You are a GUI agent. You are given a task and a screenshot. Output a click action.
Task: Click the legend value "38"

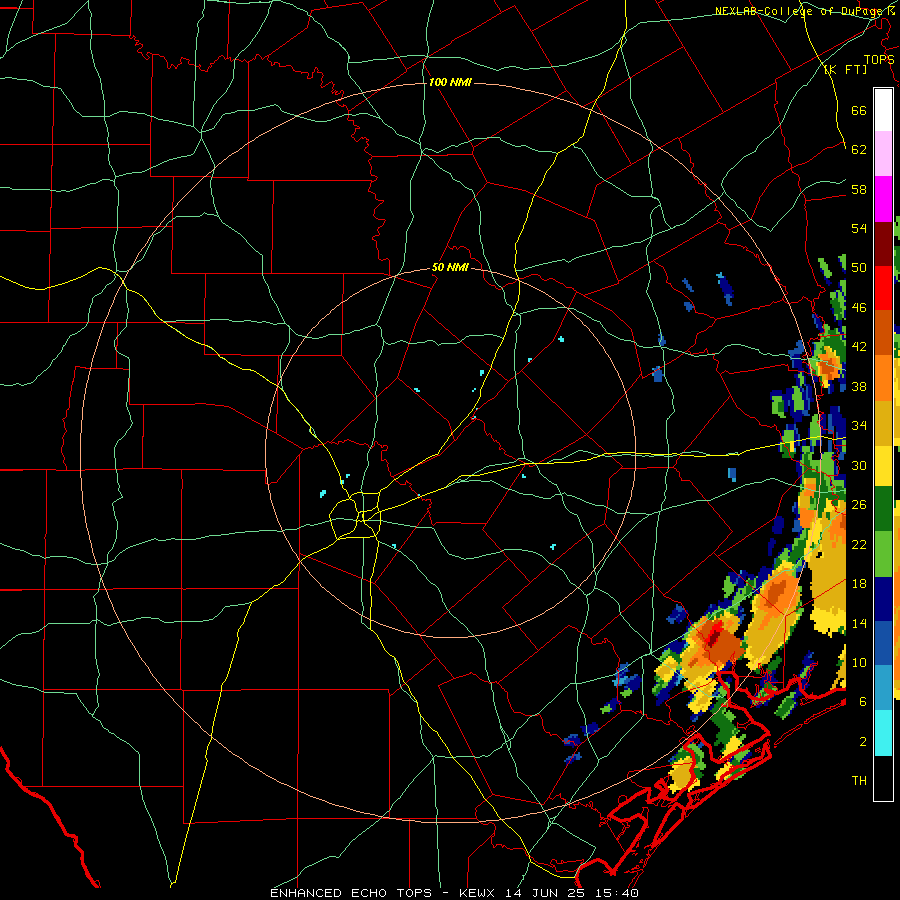point(859,387)
